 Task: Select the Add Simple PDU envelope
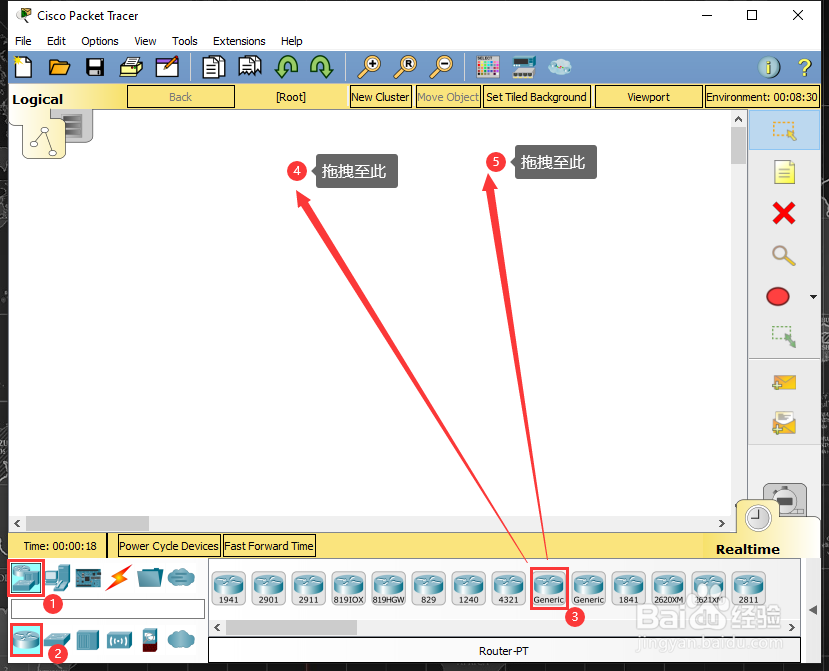[x=784, y=382]
